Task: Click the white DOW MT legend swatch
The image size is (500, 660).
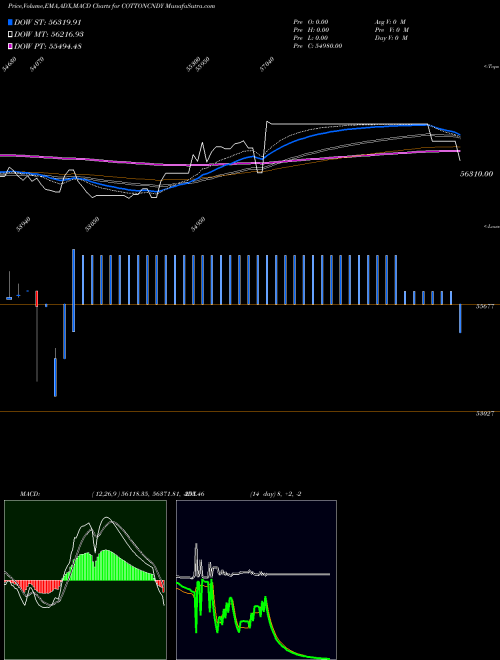Action: point(10,35)
